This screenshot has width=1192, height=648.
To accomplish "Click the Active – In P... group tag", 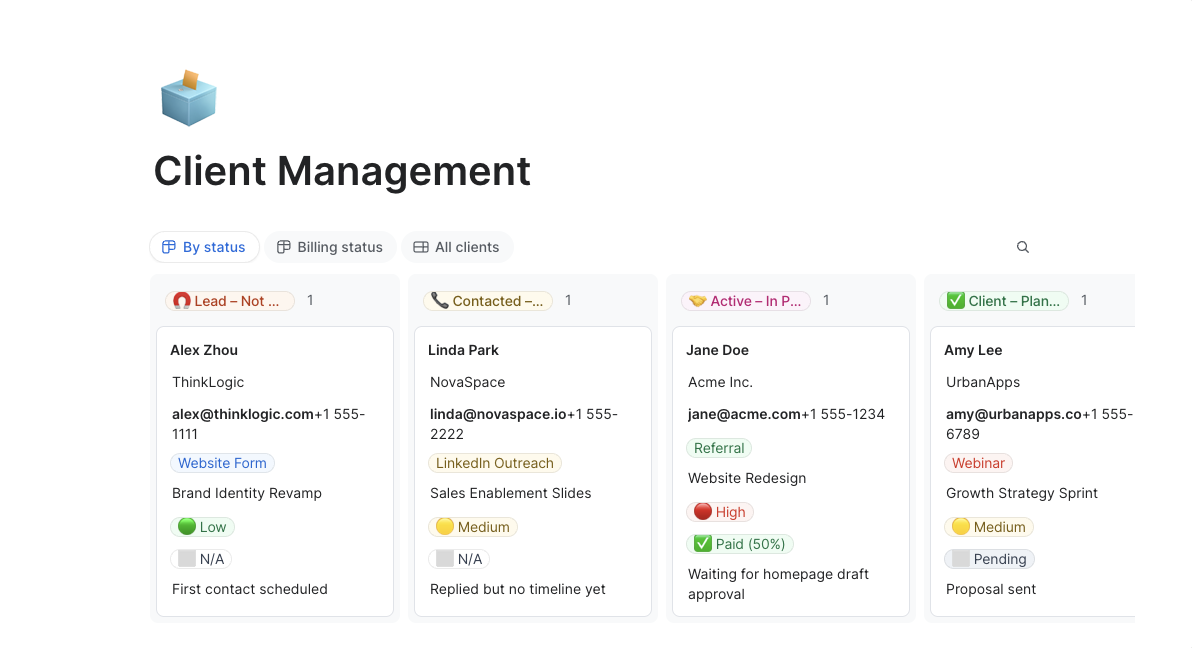I will pos(746,301).
